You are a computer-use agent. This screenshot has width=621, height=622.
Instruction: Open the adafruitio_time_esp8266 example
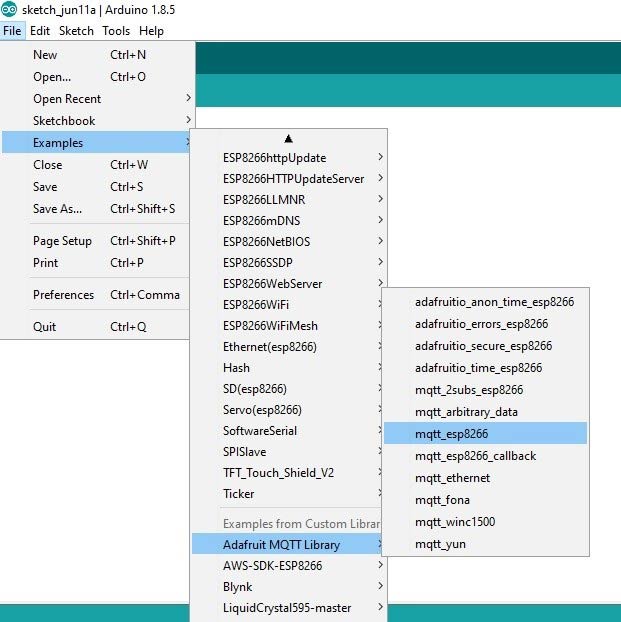(485, 368)
